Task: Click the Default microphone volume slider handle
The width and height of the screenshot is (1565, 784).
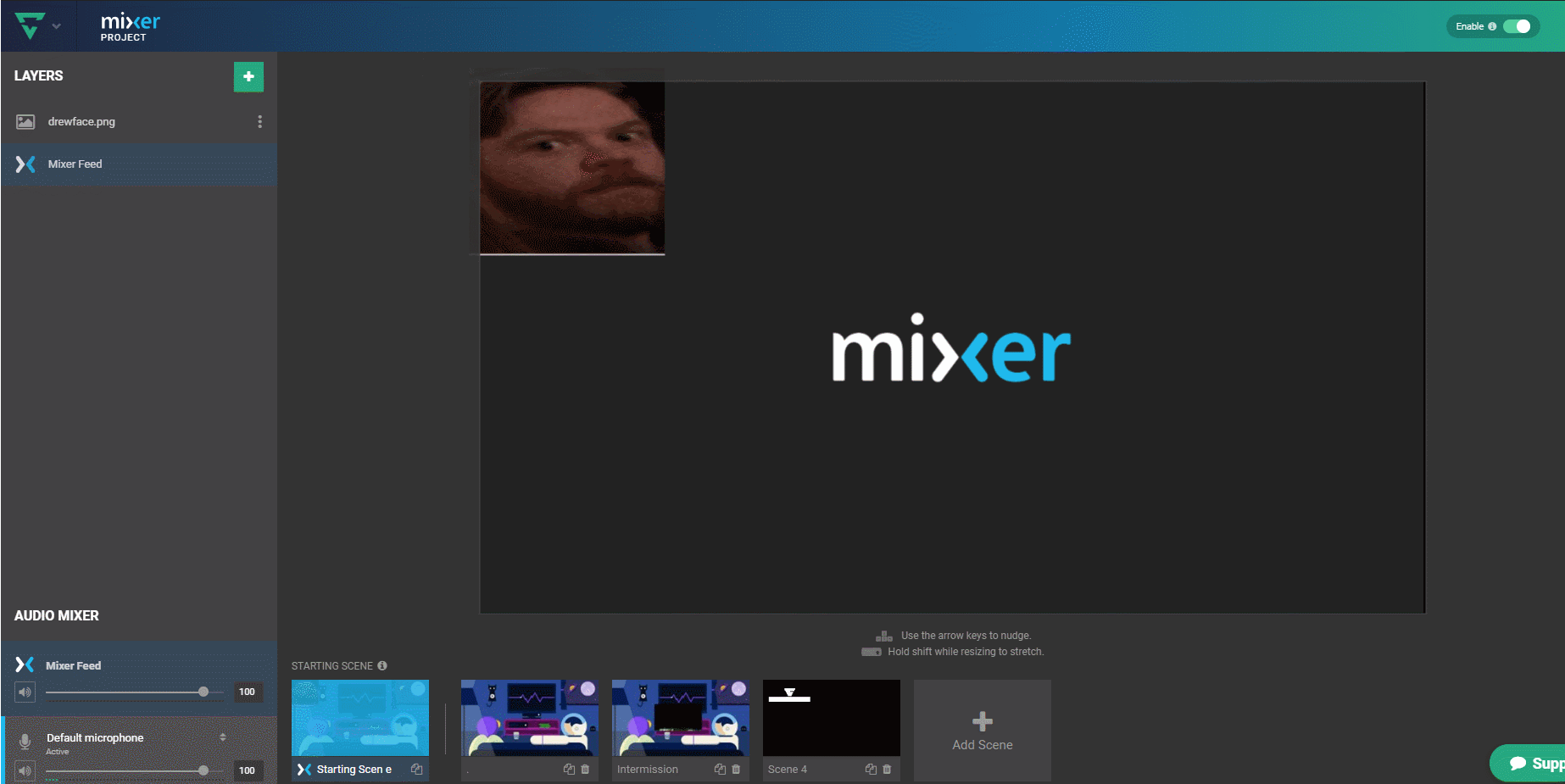Action: click(x=203, y=770)
